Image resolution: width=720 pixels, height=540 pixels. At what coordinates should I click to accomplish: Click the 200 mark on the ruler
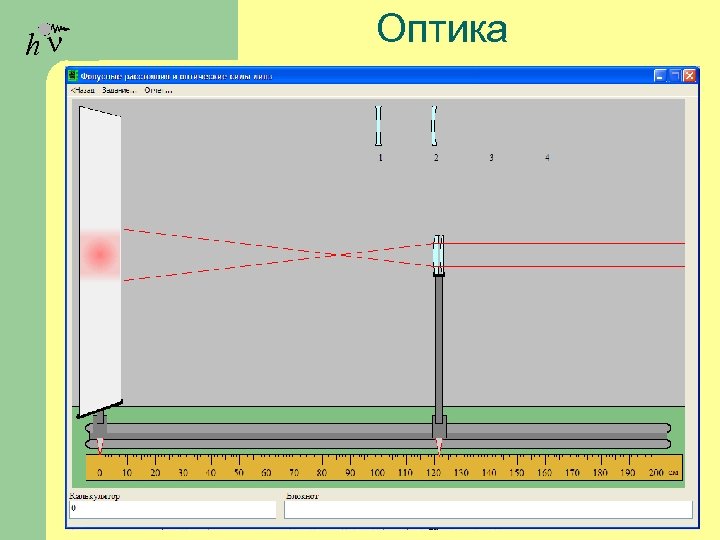point(656,472)
